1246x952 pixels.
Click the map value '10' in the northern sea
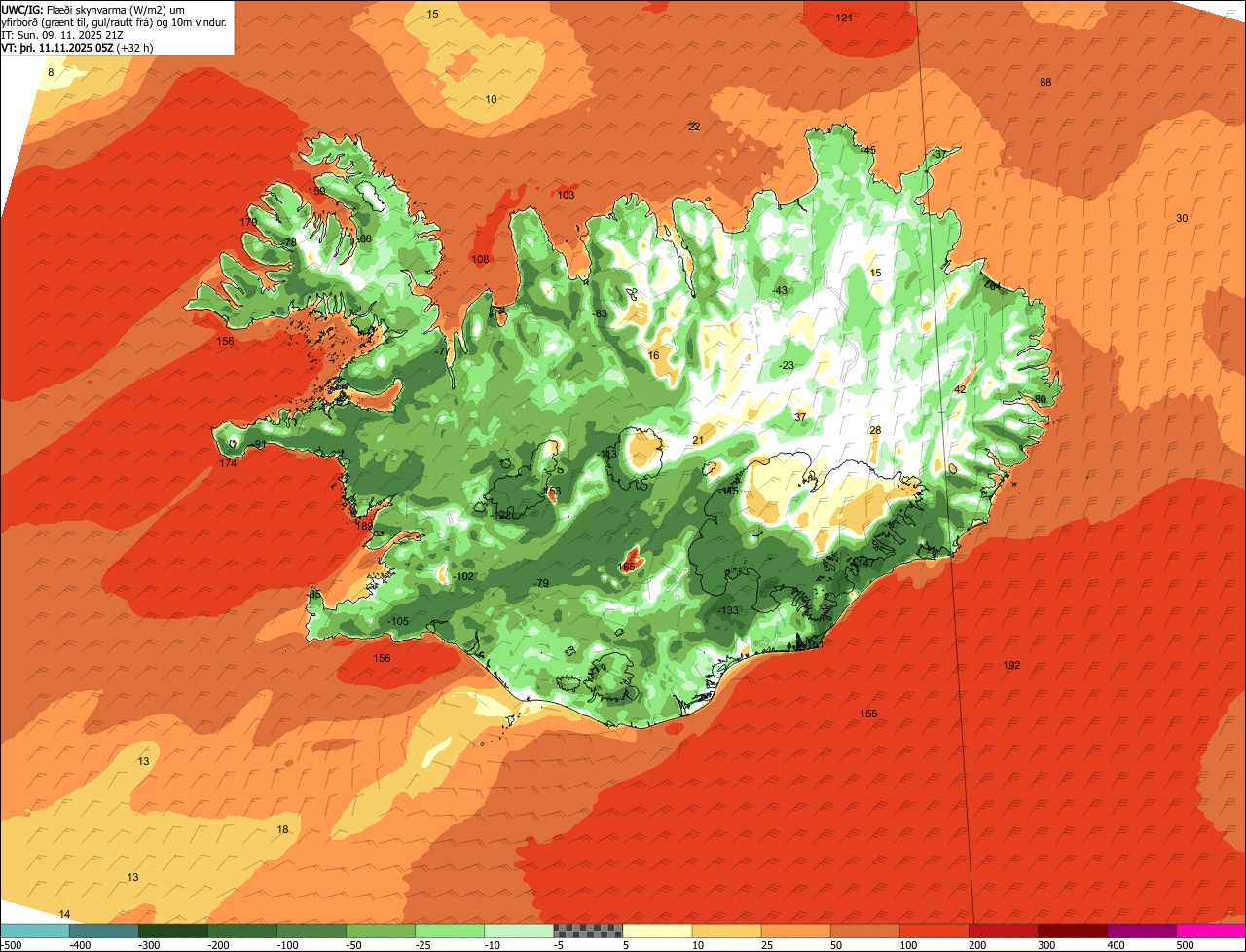tap(491, 99)
